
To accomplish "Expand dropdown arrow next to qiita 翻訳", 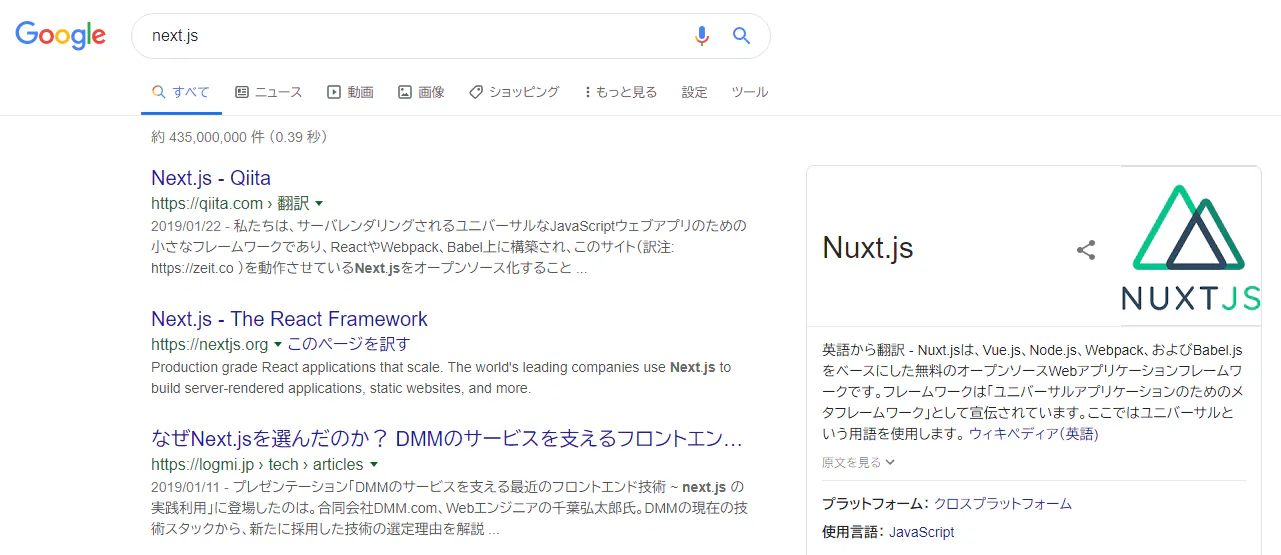I will (319, 204).
